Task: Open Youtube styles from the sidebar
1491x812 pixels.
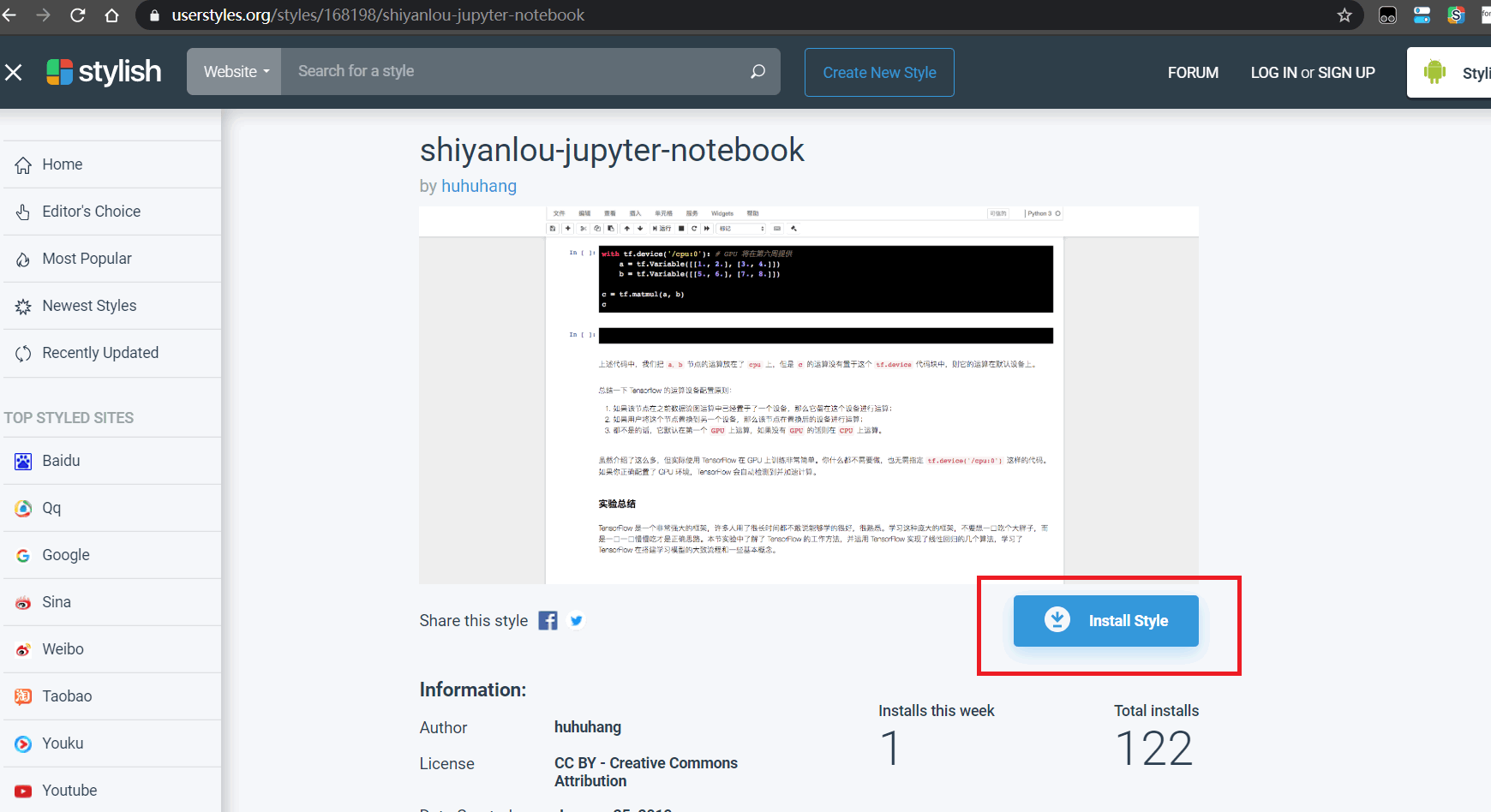Action: [x=69, y=790]
